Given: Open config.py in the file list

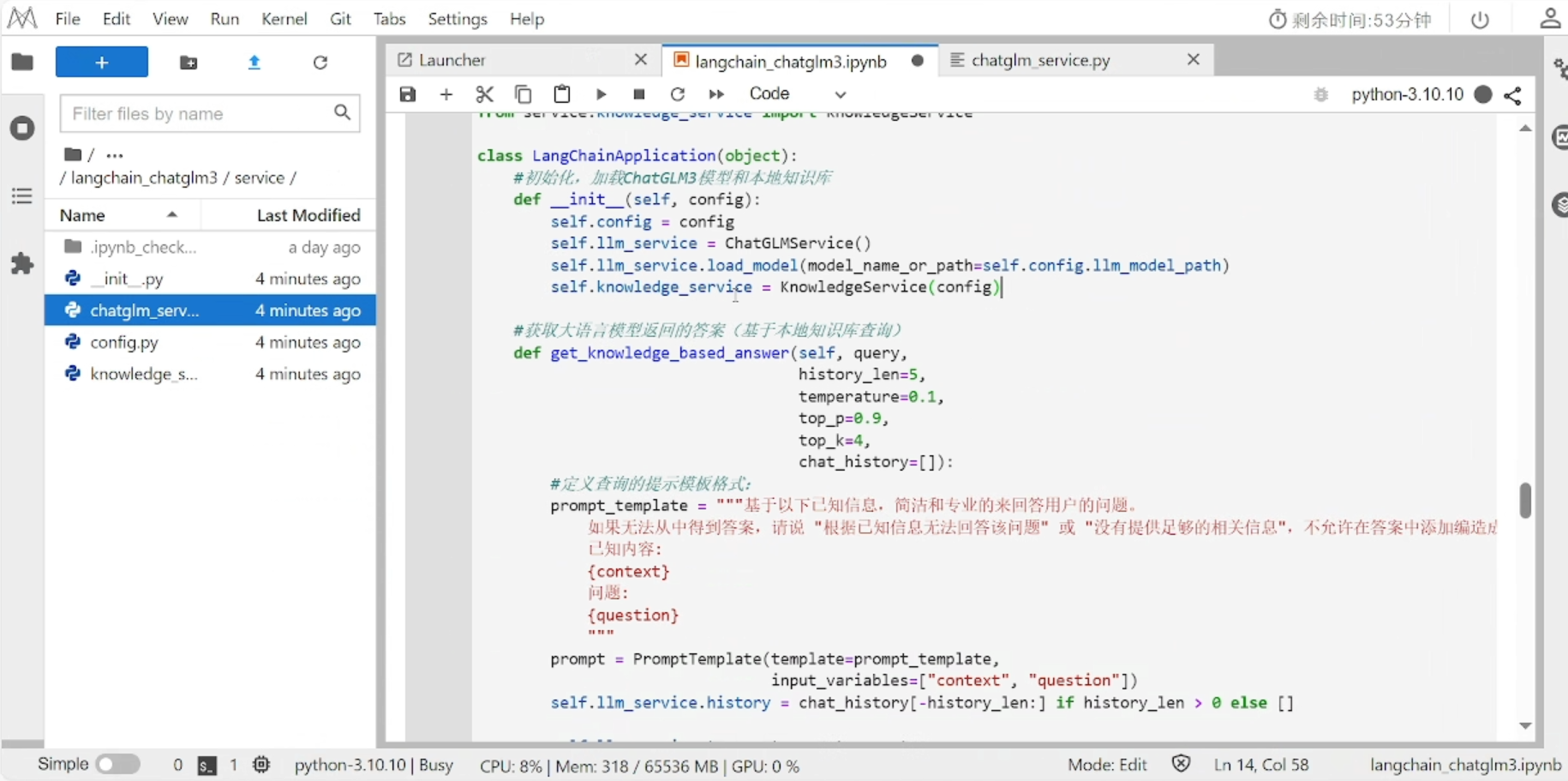Looking at the screenshot, I should pos(124,342).
